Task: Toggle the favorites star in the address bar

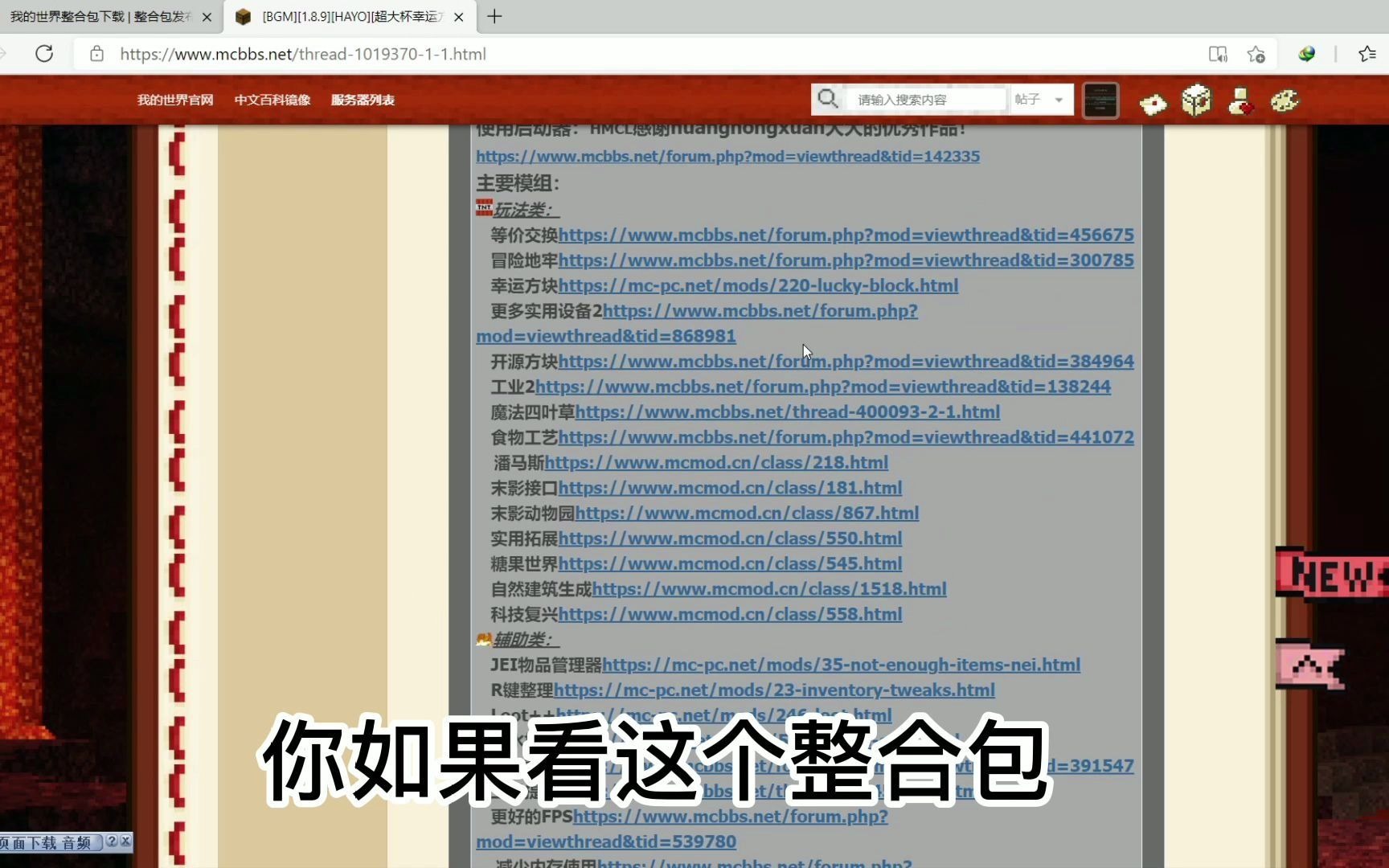Action: 1257,54
